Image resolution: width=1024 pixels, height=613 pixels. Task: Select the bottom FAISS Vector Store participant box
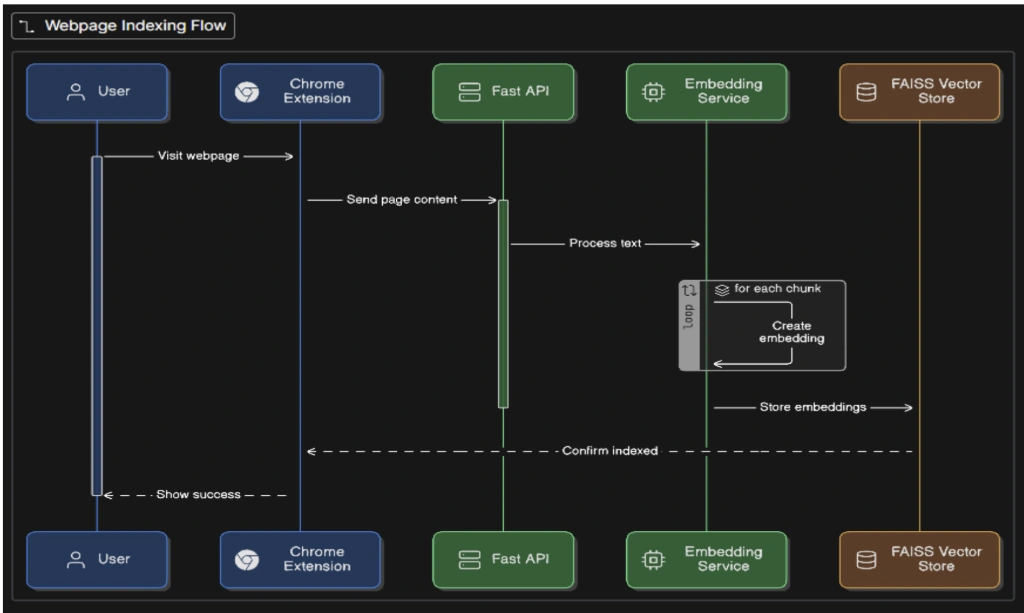pyautogui.click(x=920, y=559)
